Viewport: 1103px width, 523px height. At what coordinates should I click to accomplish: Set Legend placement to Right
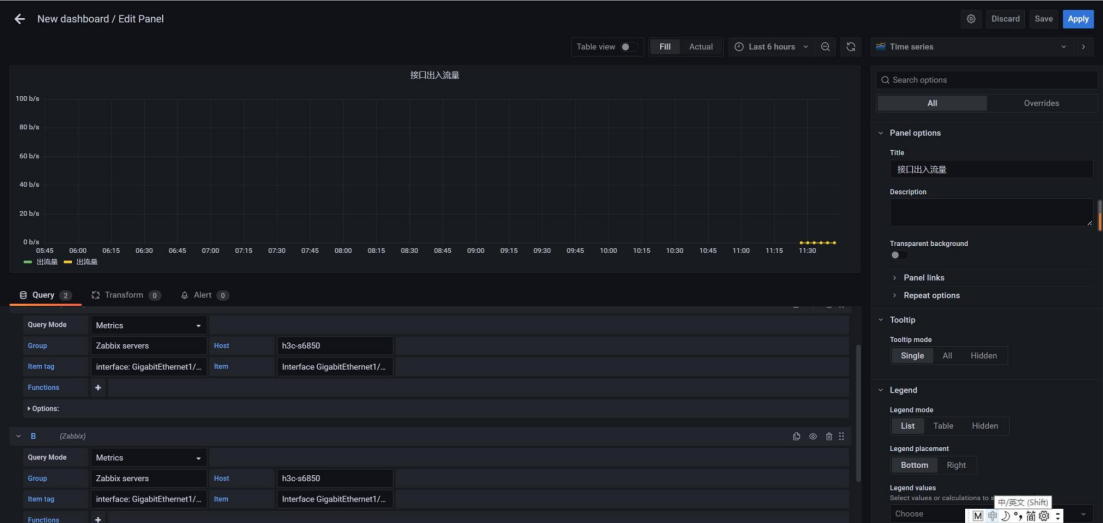tap(956, 465)
